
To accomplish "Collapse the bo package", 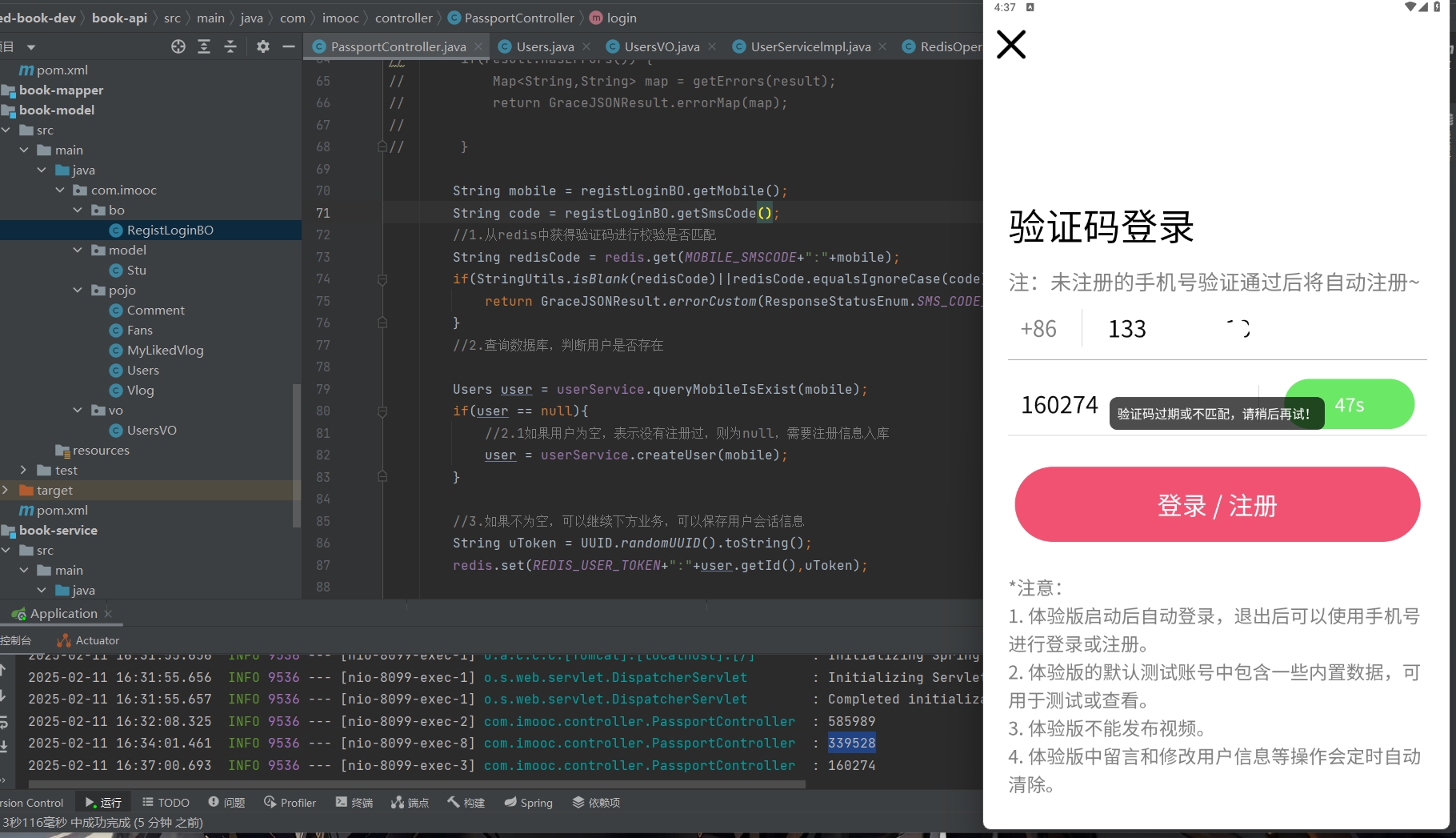I will (x=78, y=210).
